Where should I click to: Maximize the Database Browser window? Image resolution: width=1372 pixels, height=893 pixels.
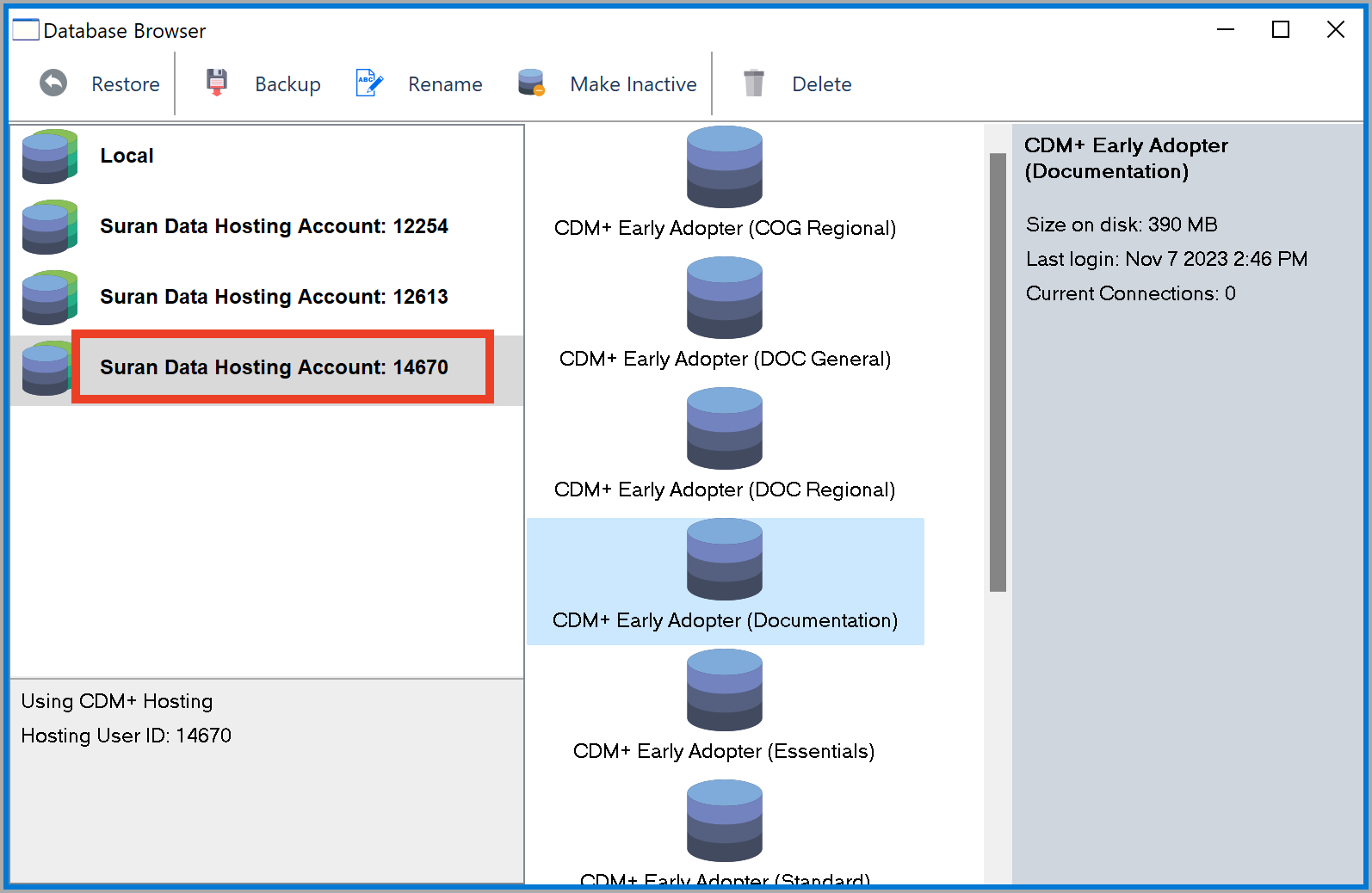click(x=1280, y=30)
